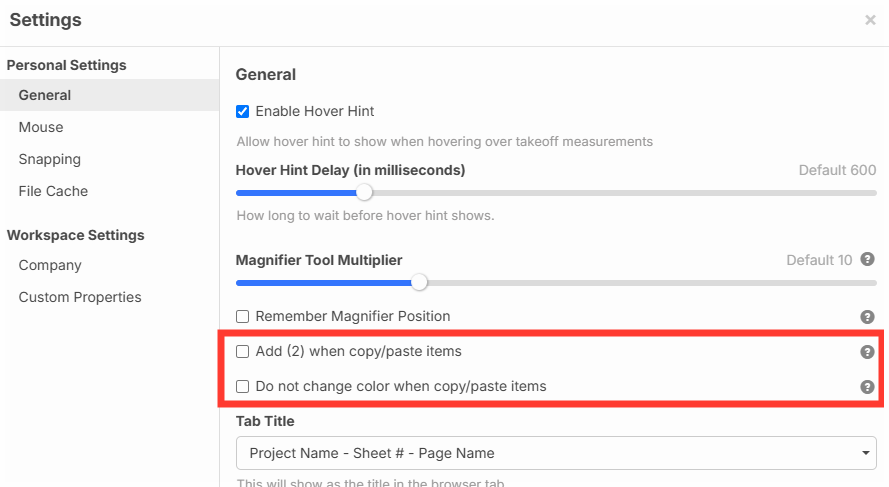
Task: Click help icon for Do not change color
Action: (x=867, y=387)
